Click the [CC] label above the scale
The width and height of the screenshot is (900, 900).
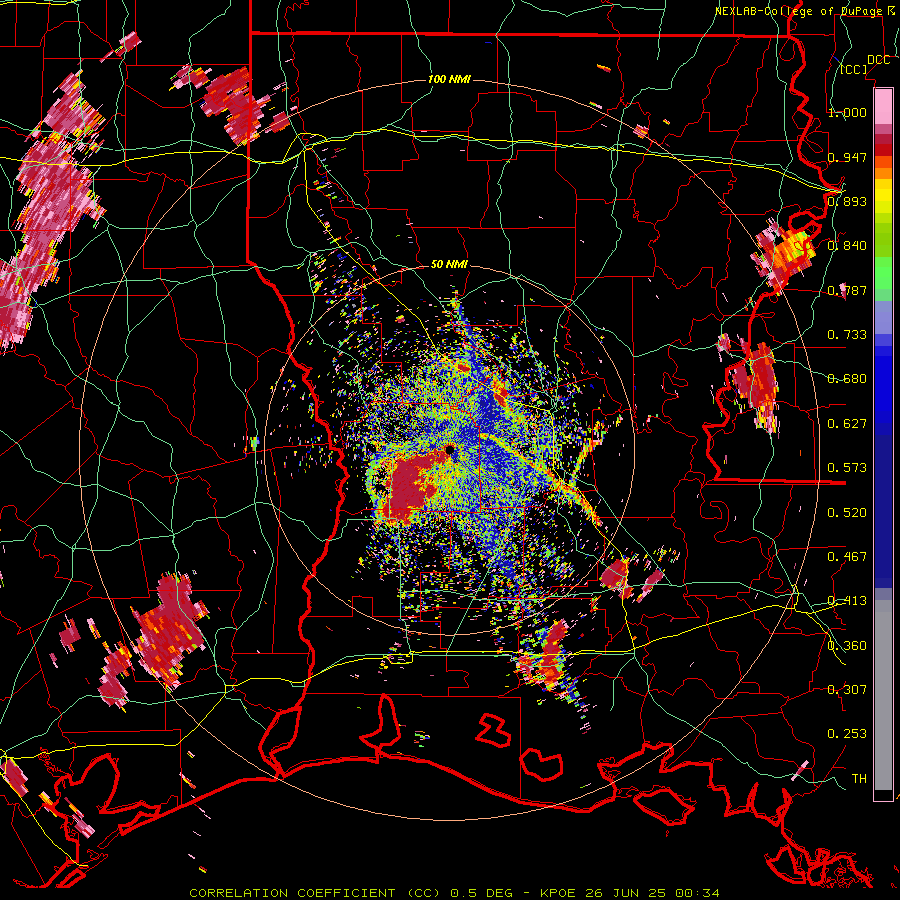(854, 69)
